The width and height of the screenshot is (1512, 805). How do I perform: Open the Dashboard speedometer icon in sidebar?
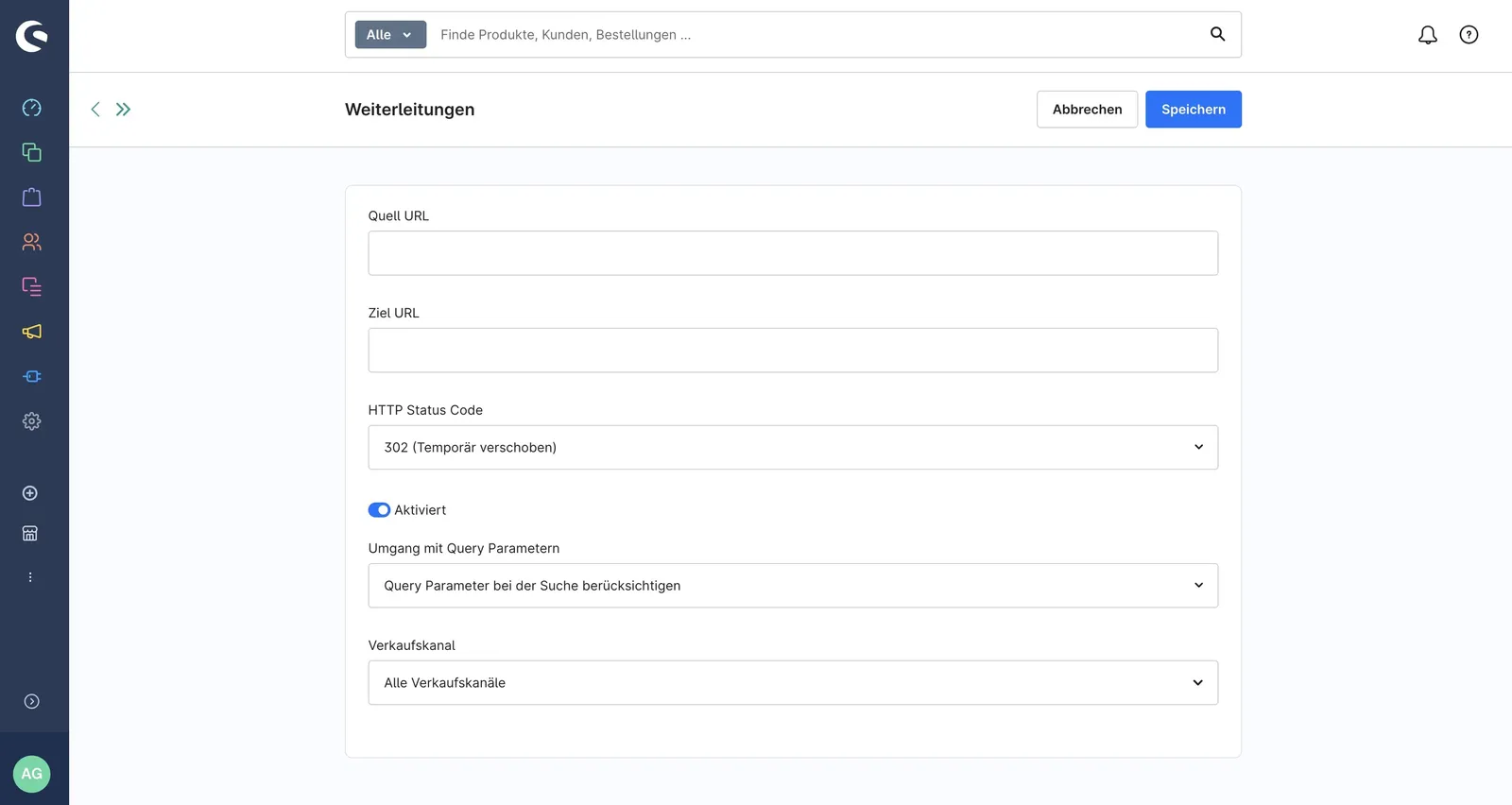coord(31,108)
